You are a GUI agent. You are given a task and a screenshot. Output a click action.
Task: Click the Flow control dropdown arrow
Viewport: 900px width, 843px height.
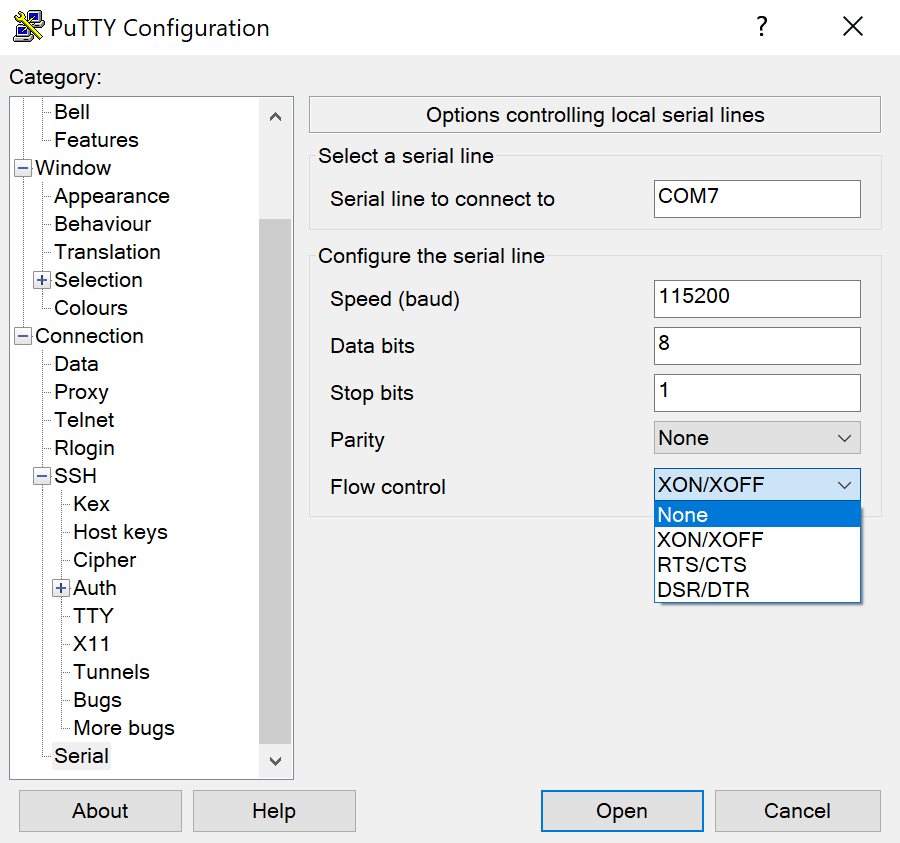coord(844,485)
